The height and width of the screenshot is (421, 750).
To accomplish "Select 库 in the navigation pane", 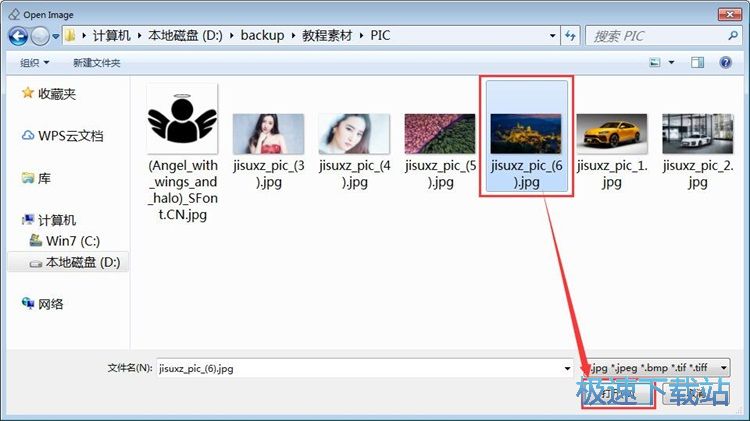I will pyautogui.click(x=44, y=178).
